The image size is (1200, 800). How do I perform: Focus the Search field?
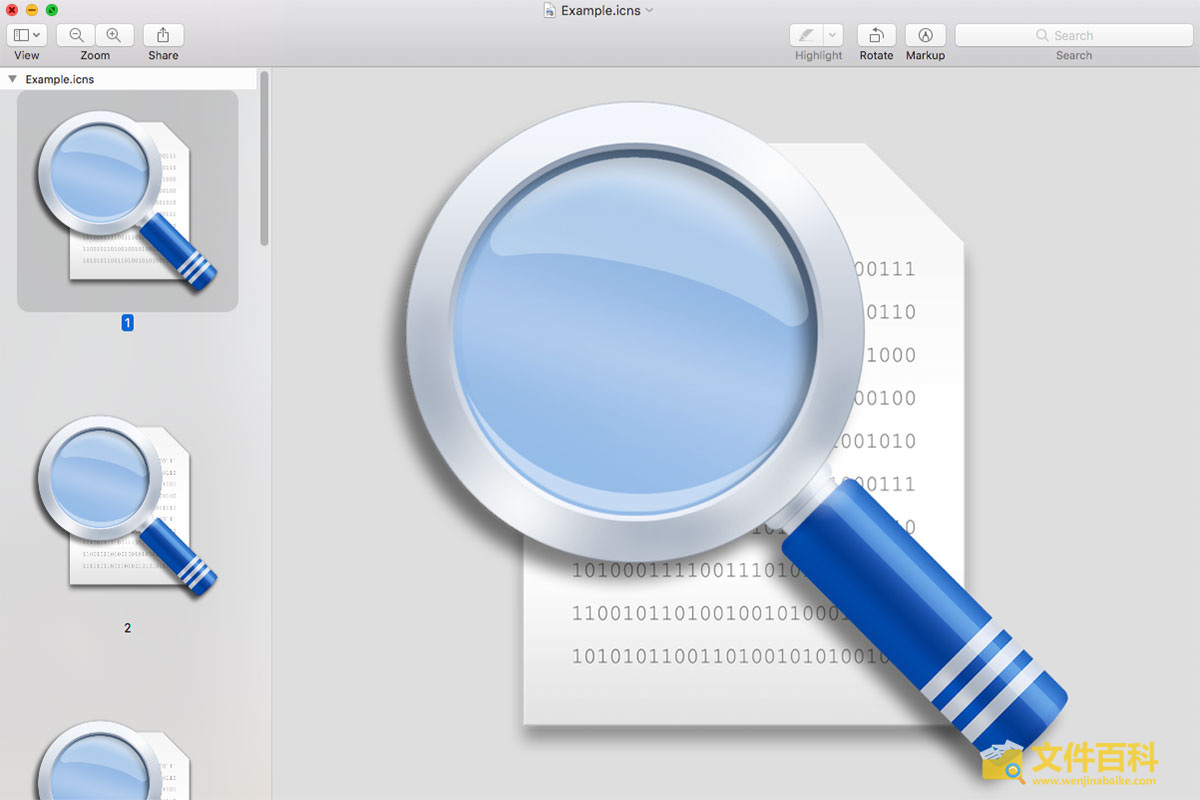[1074, 35]
